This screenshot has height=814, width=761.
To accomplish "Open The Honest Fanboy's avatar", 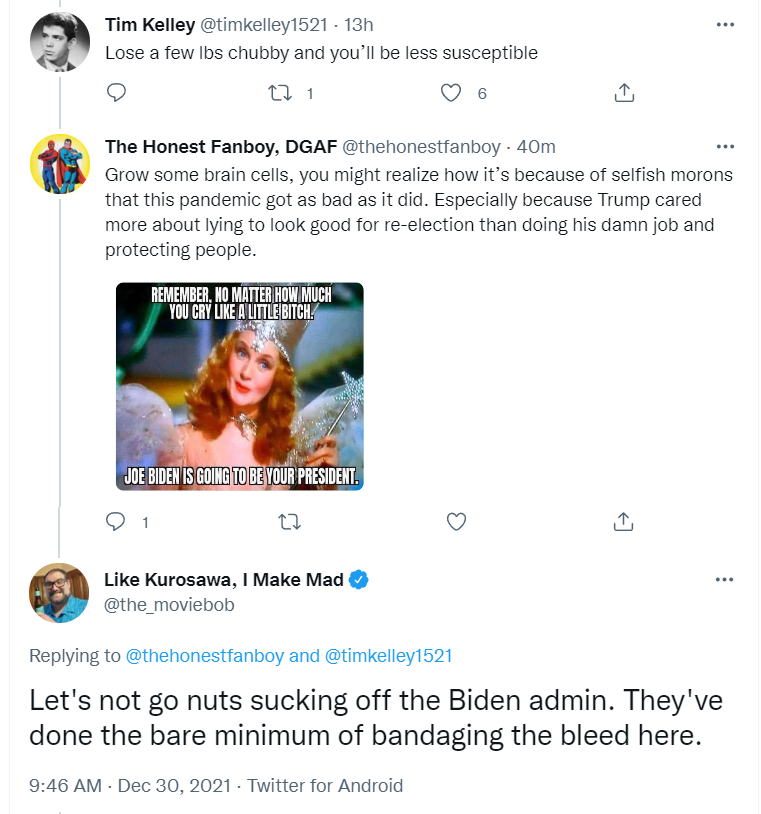I will 60,164.
